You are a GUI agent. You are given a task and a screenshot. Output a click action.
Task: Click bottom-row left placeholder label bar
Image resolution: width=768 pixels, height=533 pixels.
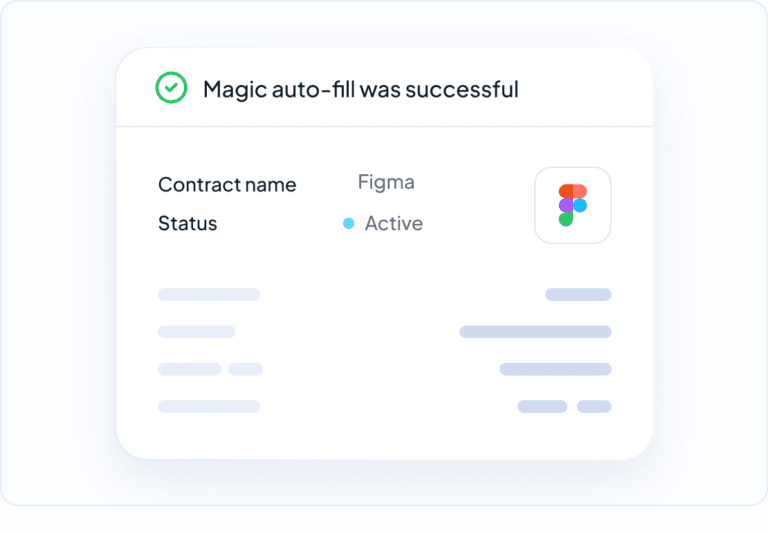[x=209, y=406]
